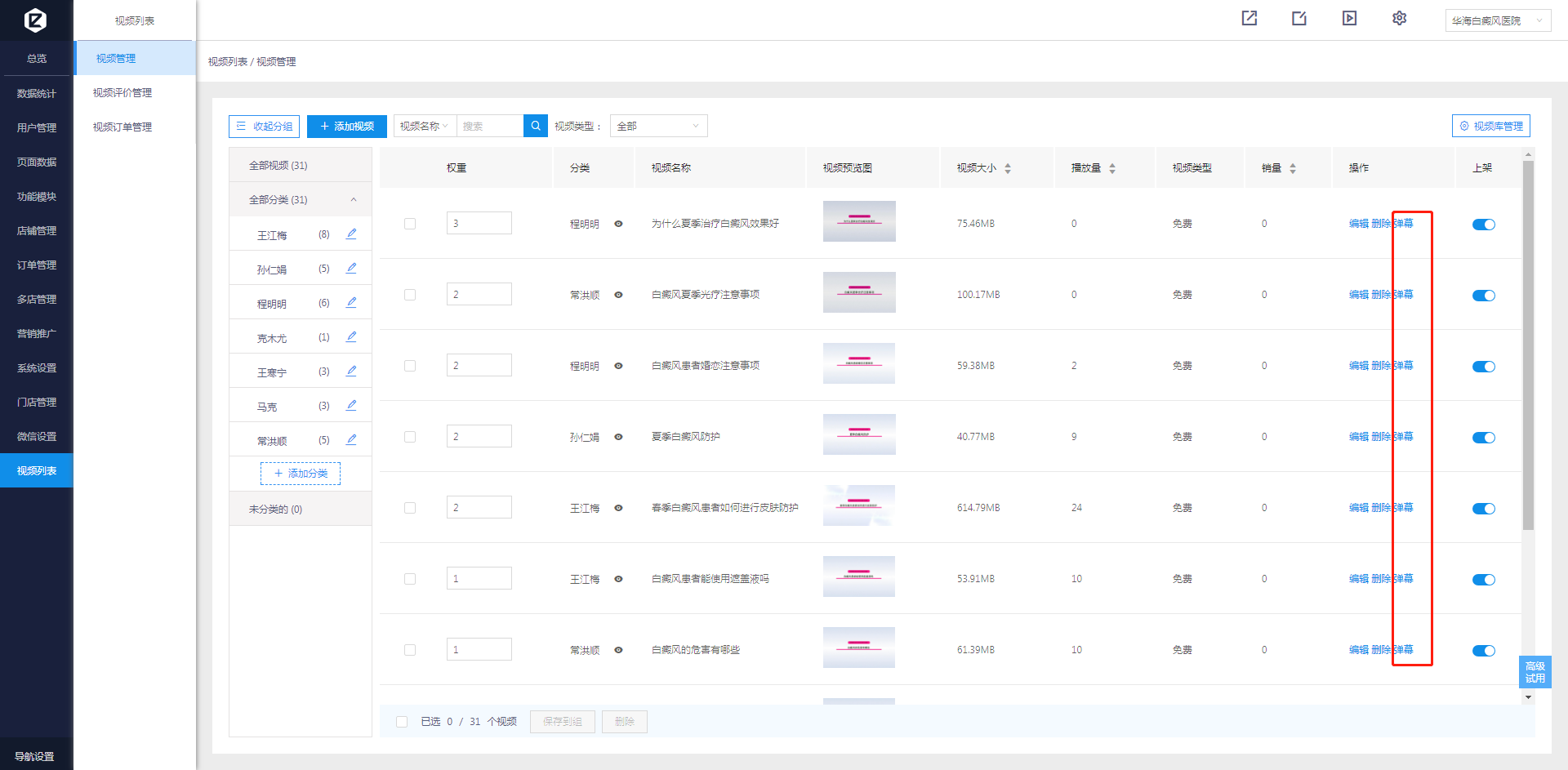1568x770 pixels.
Task: Collapse the 全部分类 (31) group
Action: tap(354, 200)
